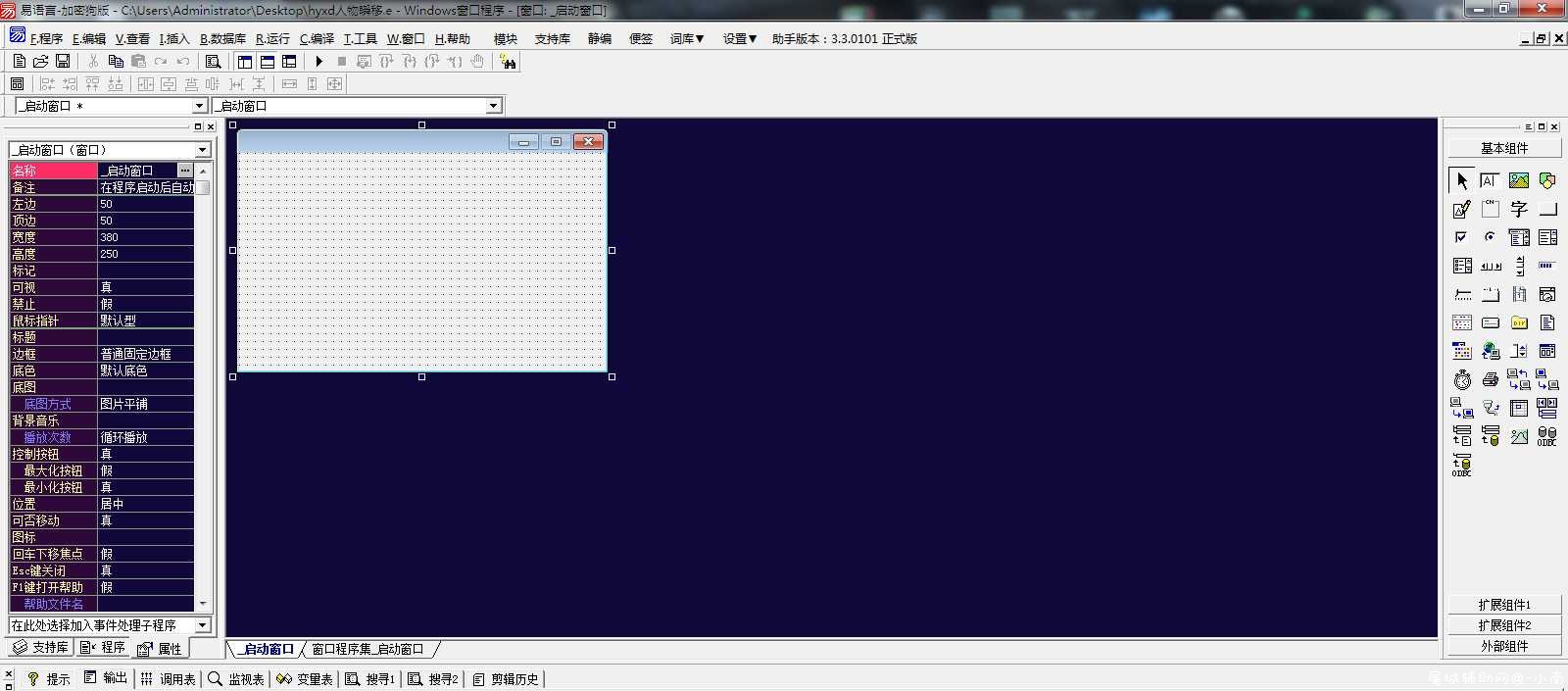Viewport: 1568px width, 691px height.
Task: Click the 底色 property value 默认底色
Action: coord(145,370)
